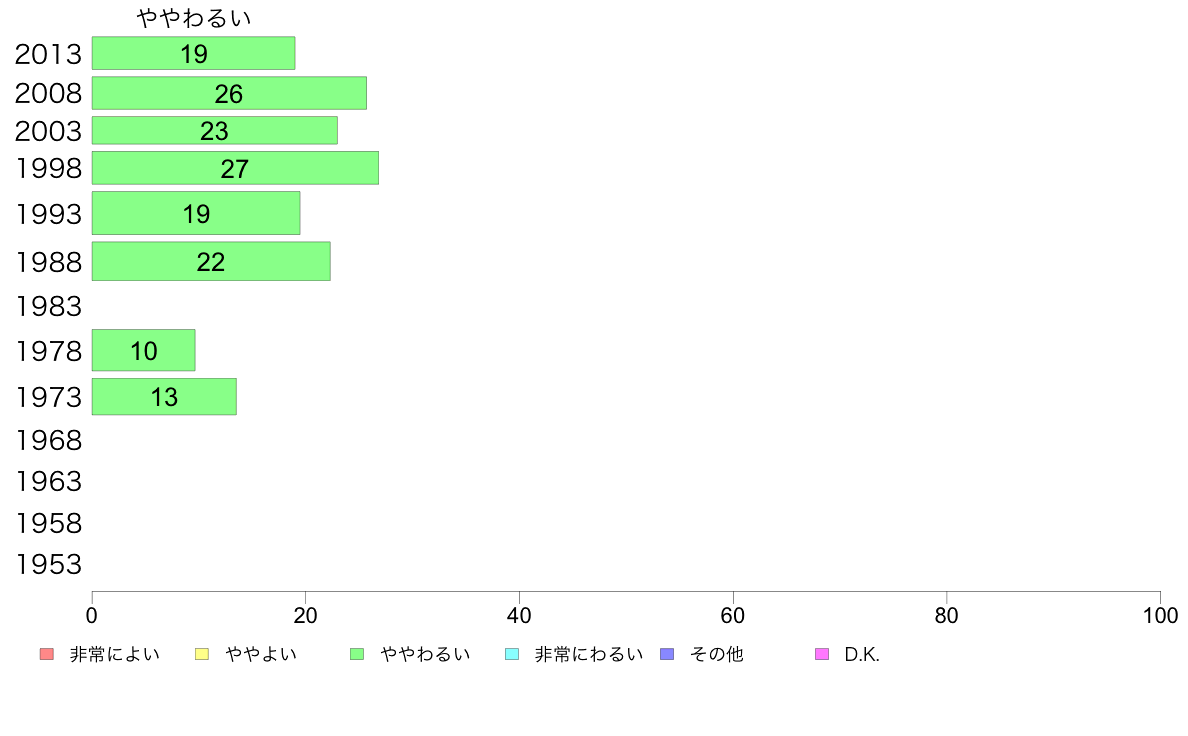The height and width of the screenshot is (736, 1188).
Task: Click the 1983 year axis label
Action: [x=48, y=306]
